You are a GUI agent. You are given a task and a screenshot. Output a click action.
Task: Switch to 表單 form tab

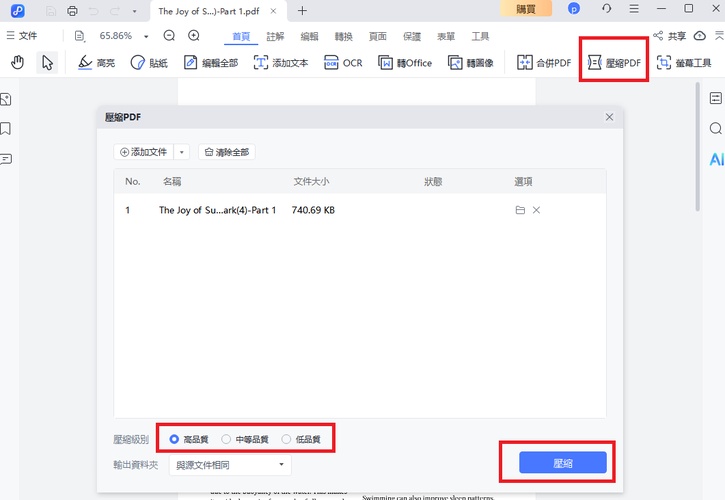pos(446,36)
